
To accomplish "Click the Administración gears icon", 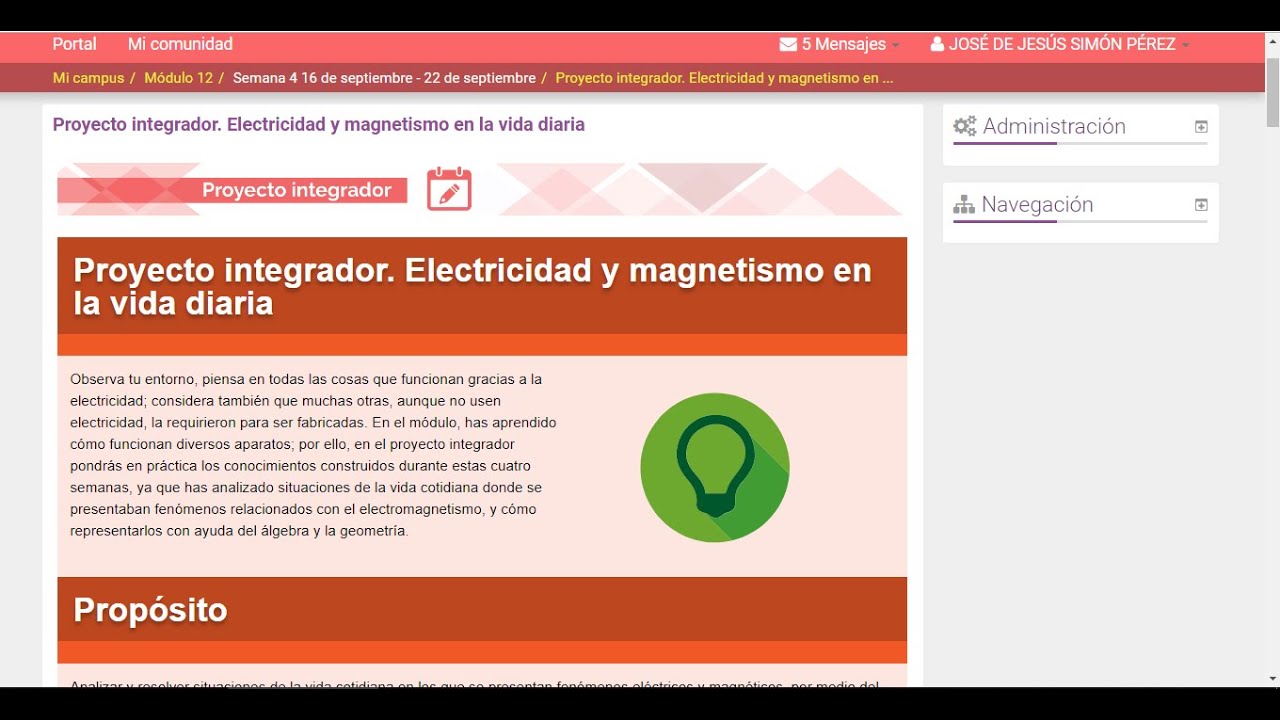I will (x=964, y=126).
